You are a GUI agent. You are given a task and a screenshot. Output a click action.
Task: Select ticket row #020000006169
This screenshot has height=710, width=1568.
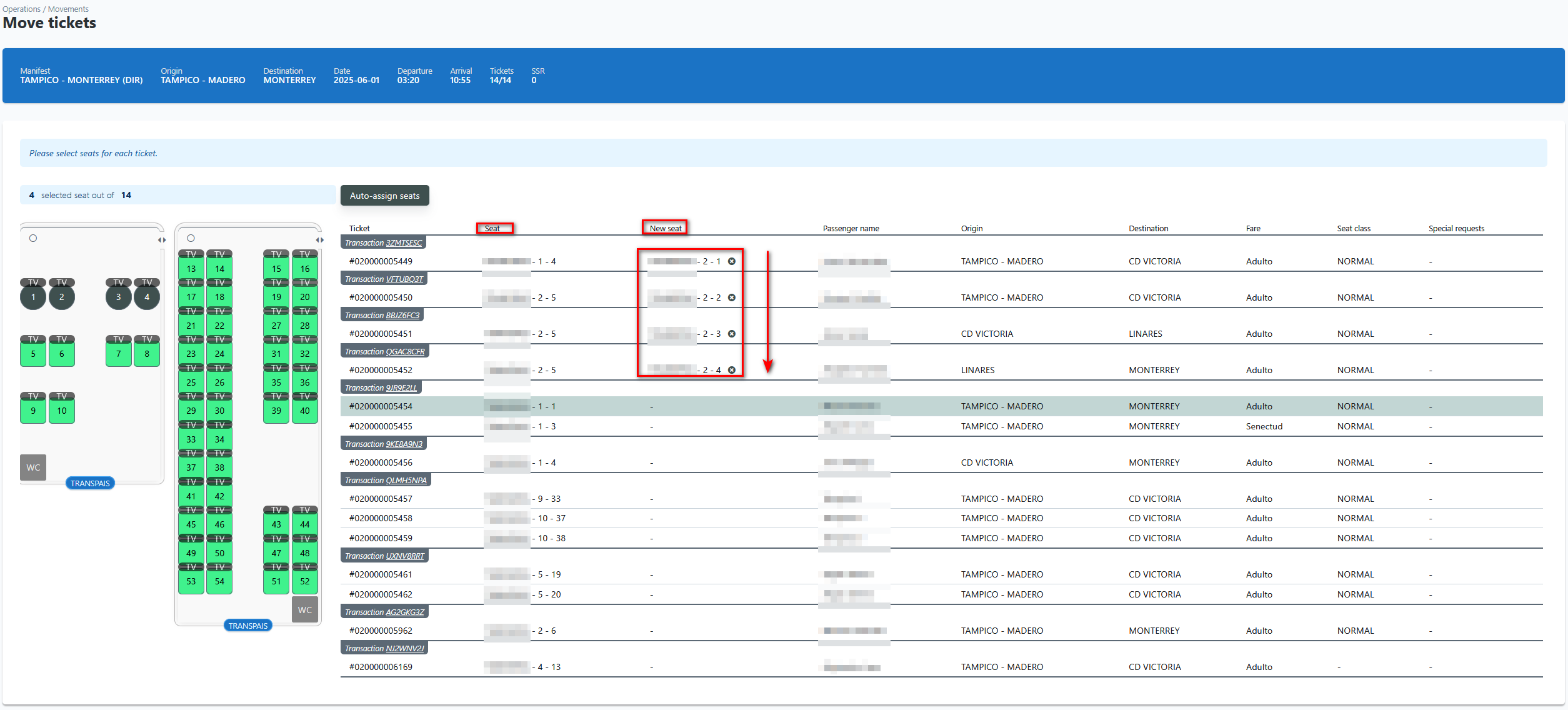click(x=941, y=667)
